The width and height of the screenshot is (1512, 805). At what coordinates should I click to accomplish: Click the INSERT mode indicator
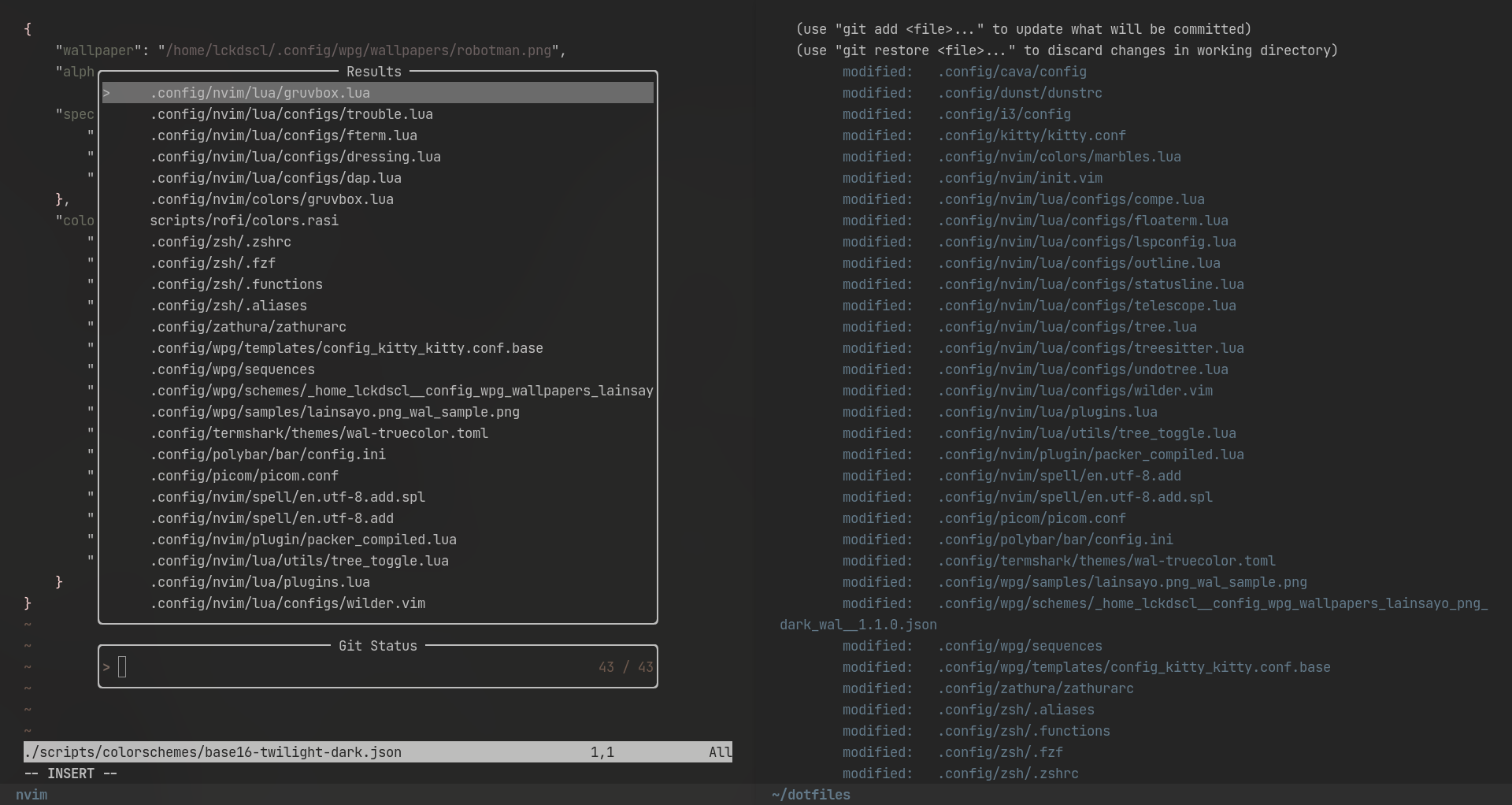pyautogui.click(x=71, y=773)
